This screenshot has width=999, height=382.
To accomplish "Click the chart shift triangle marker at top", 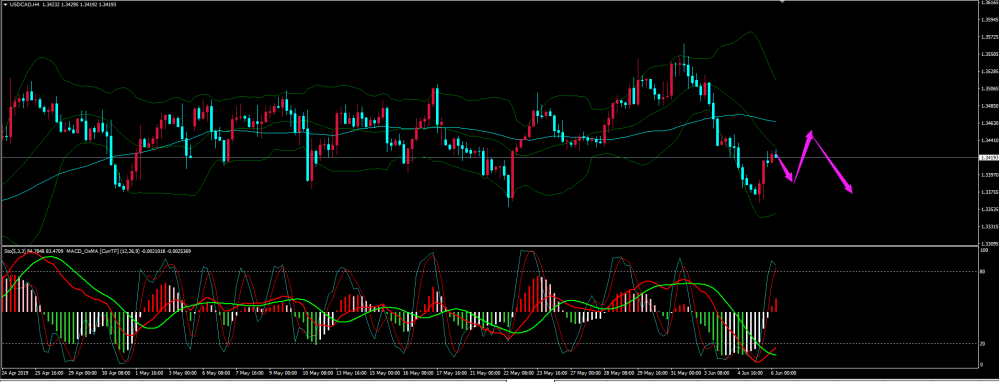I will [783, 2].
